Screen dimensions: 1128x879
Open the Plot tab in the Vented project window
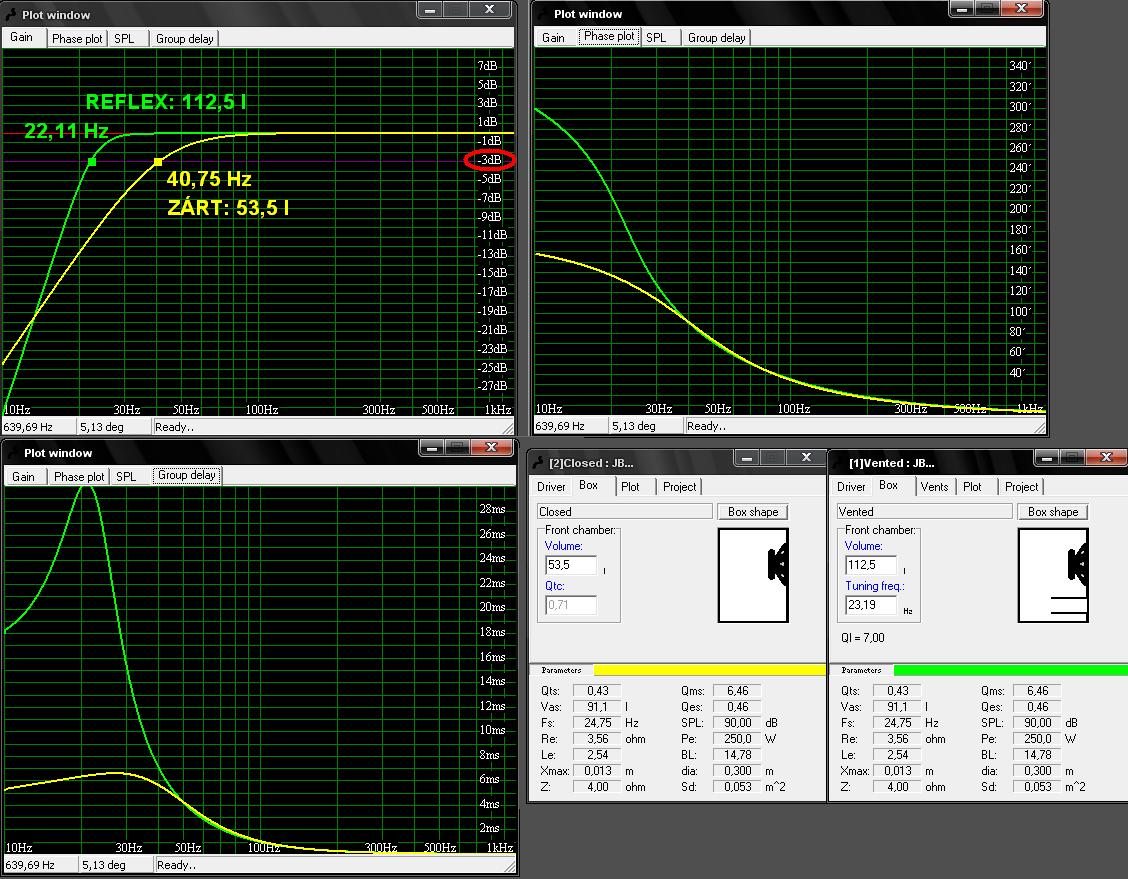972,487
